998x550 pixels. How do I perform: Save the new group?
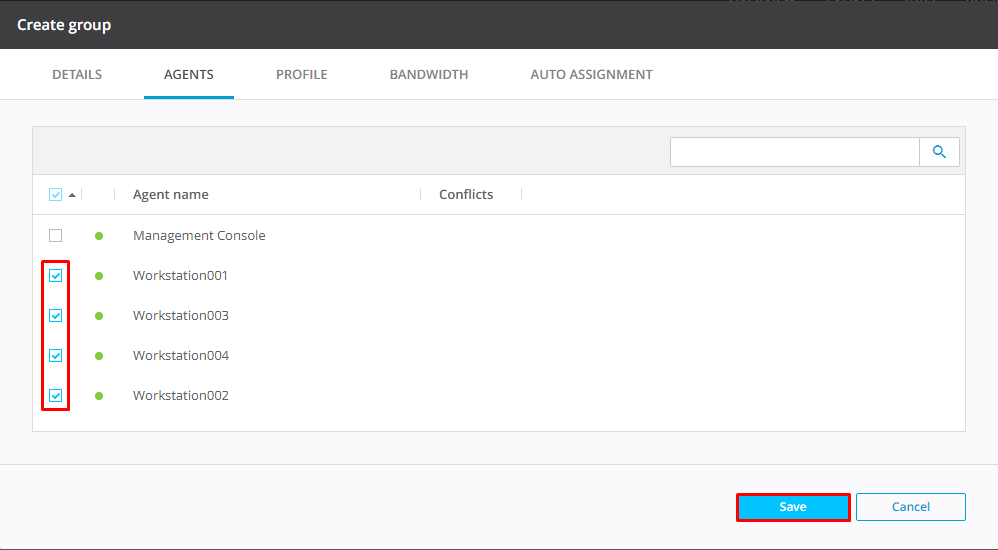point(793,507)
